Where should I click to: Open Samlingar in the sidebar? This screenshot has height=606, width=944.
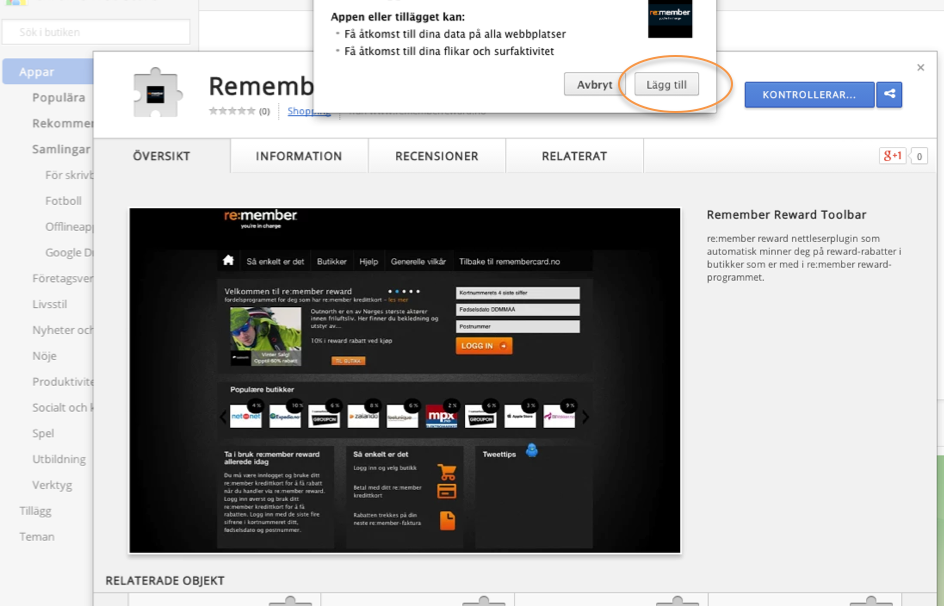click(x=61, y=149)
